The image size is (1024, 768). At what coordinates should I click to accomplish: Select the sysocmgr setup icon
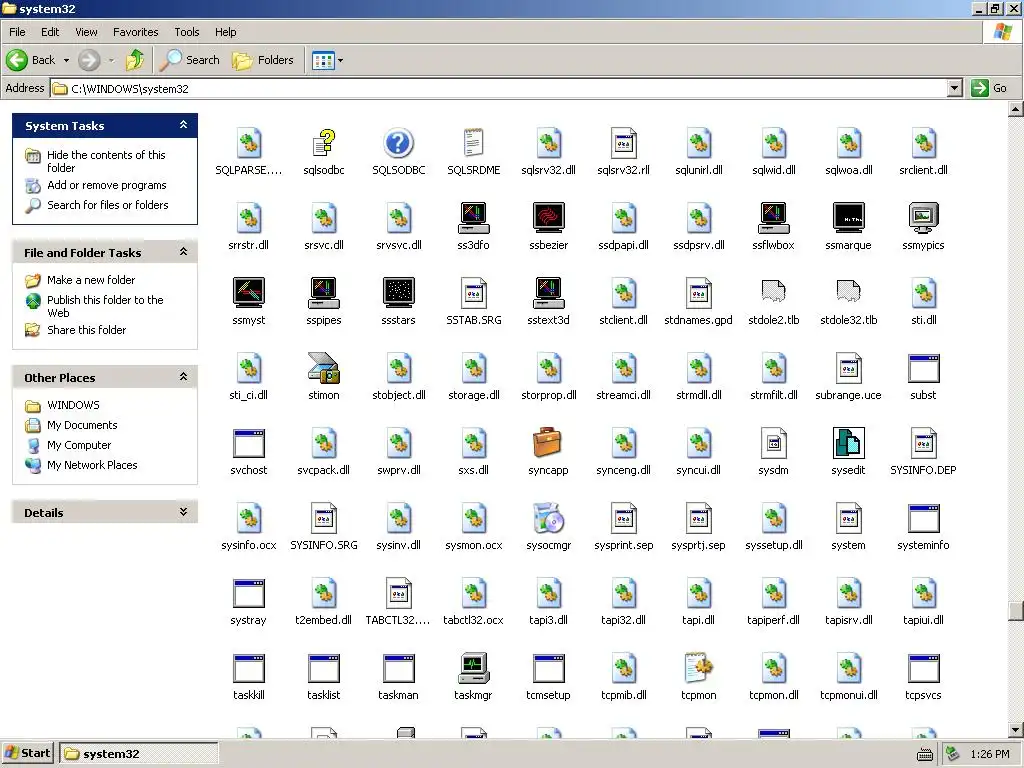coord(548,518)
